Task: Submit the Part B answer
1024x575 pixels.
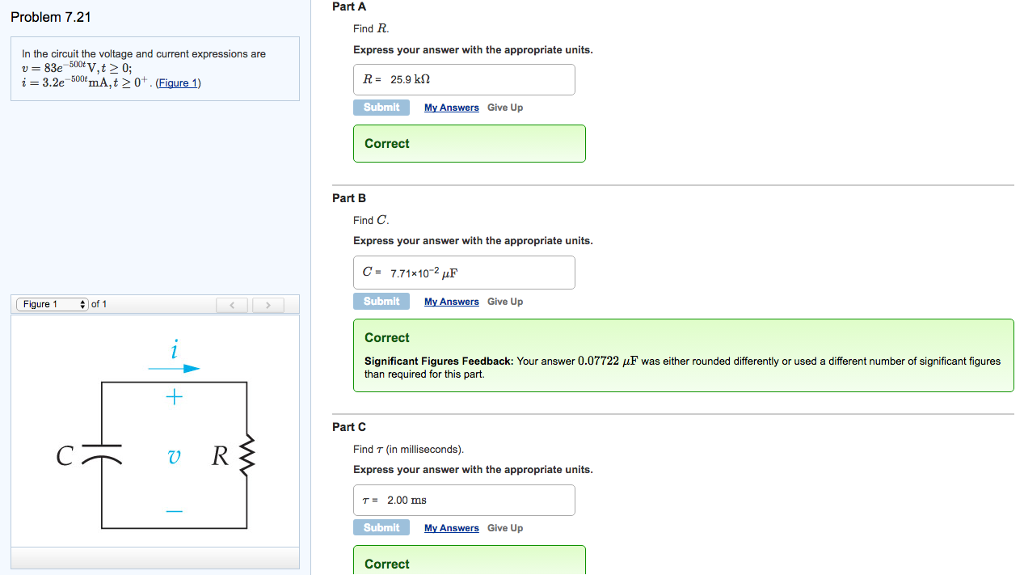Action: [381, 301]
